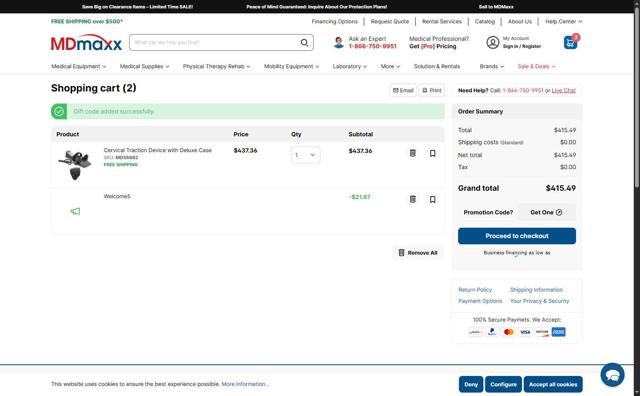Open More information cookie link

click(x=245, y=384)
